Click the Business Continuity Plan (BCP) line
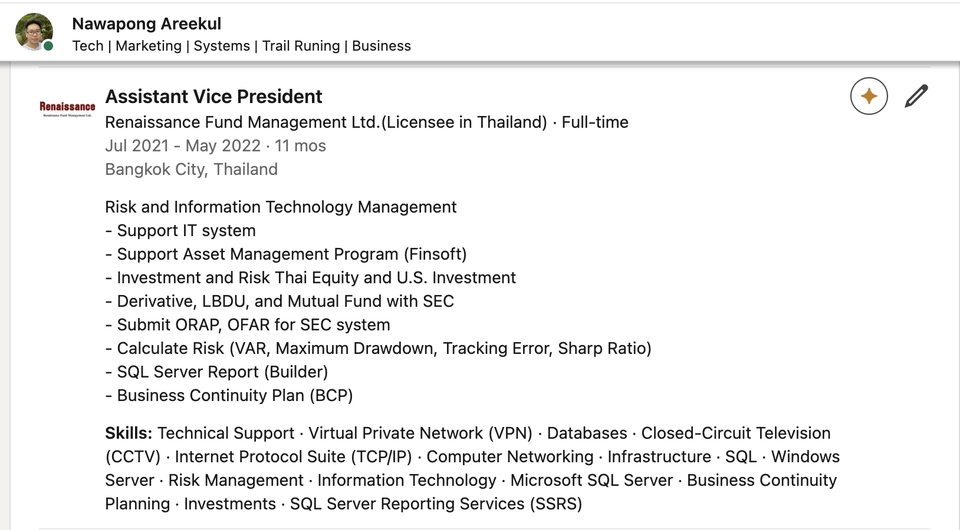Screen dimensions: 960x530 point(229,395)
